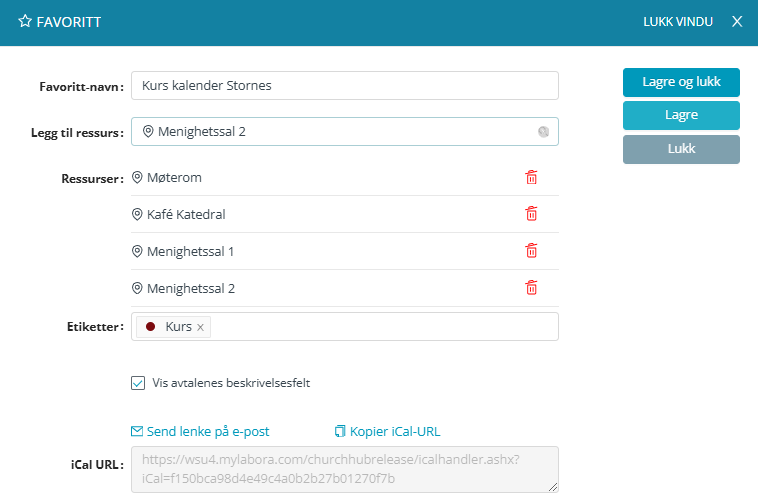Click the star icon beside FAVORITT title
This screenshot has width=758, height=500.
pos(25,21)
